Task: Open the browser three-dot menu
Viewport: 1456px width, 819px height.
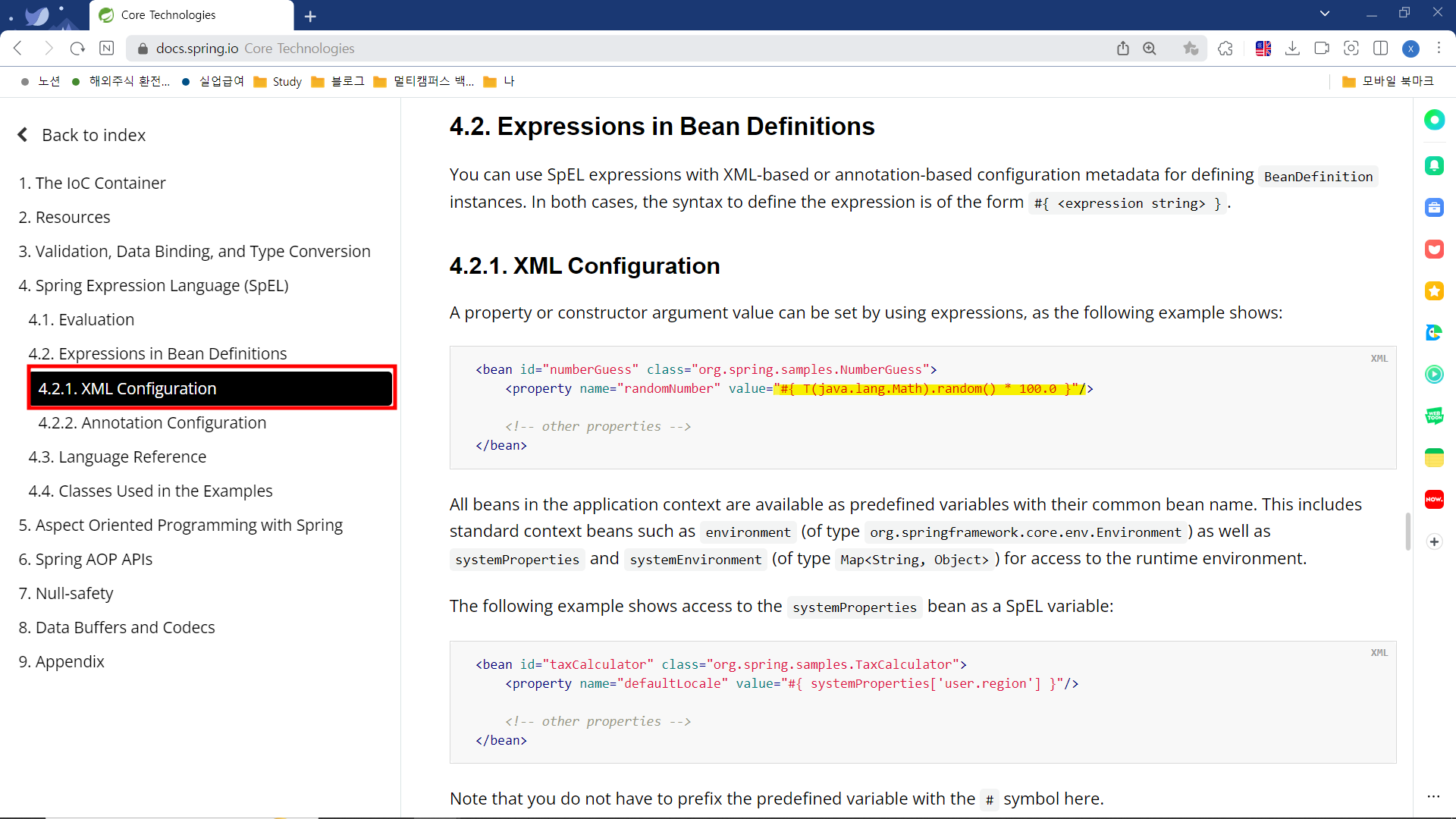Action: click(x=1439, y=49)
